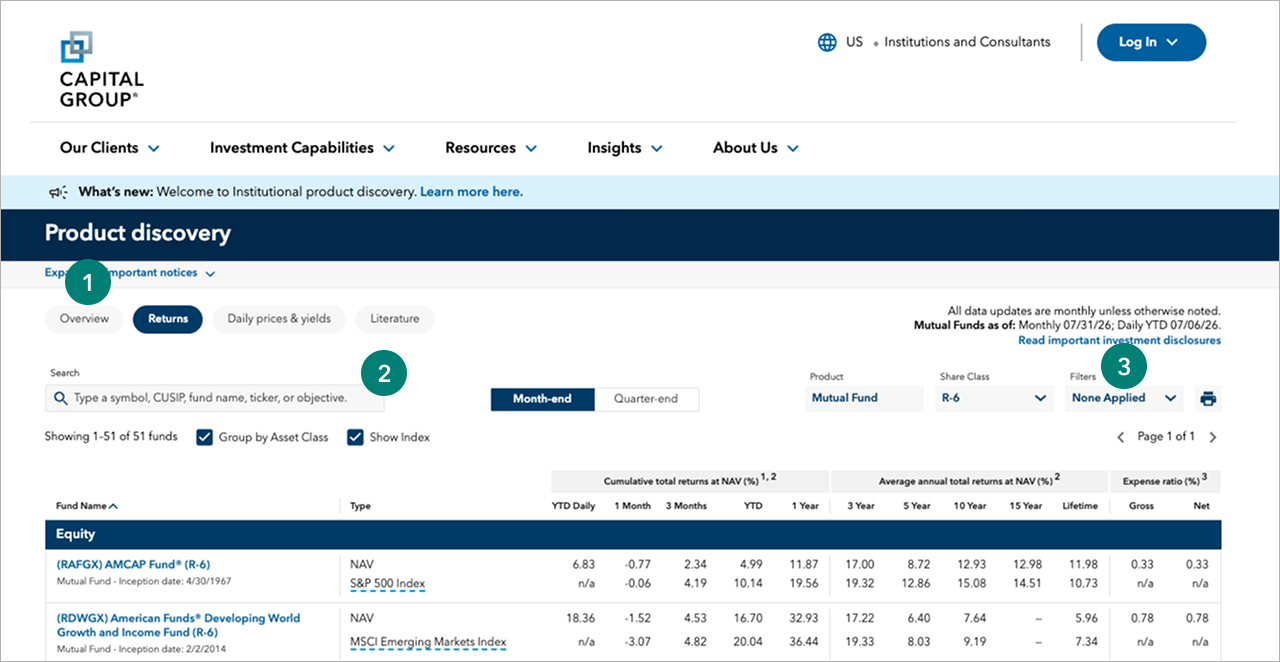The width and height of the screenshot is (1280, 662).
Task: Click 'Showing 1-51 of 51 funds' text
Action: (111, 437)
